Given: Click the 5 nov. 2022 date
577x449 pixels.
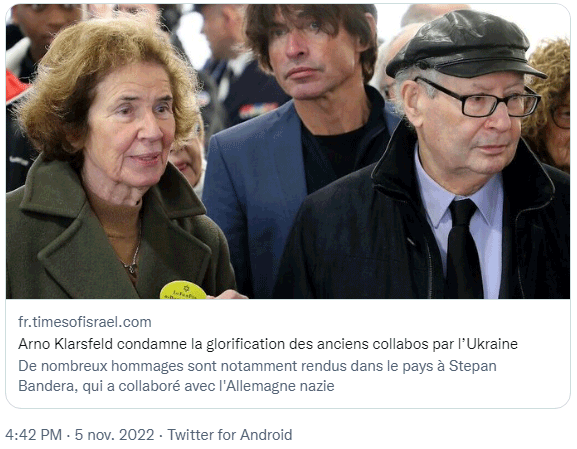Looking at the screenshot, I should coord(114,435).
